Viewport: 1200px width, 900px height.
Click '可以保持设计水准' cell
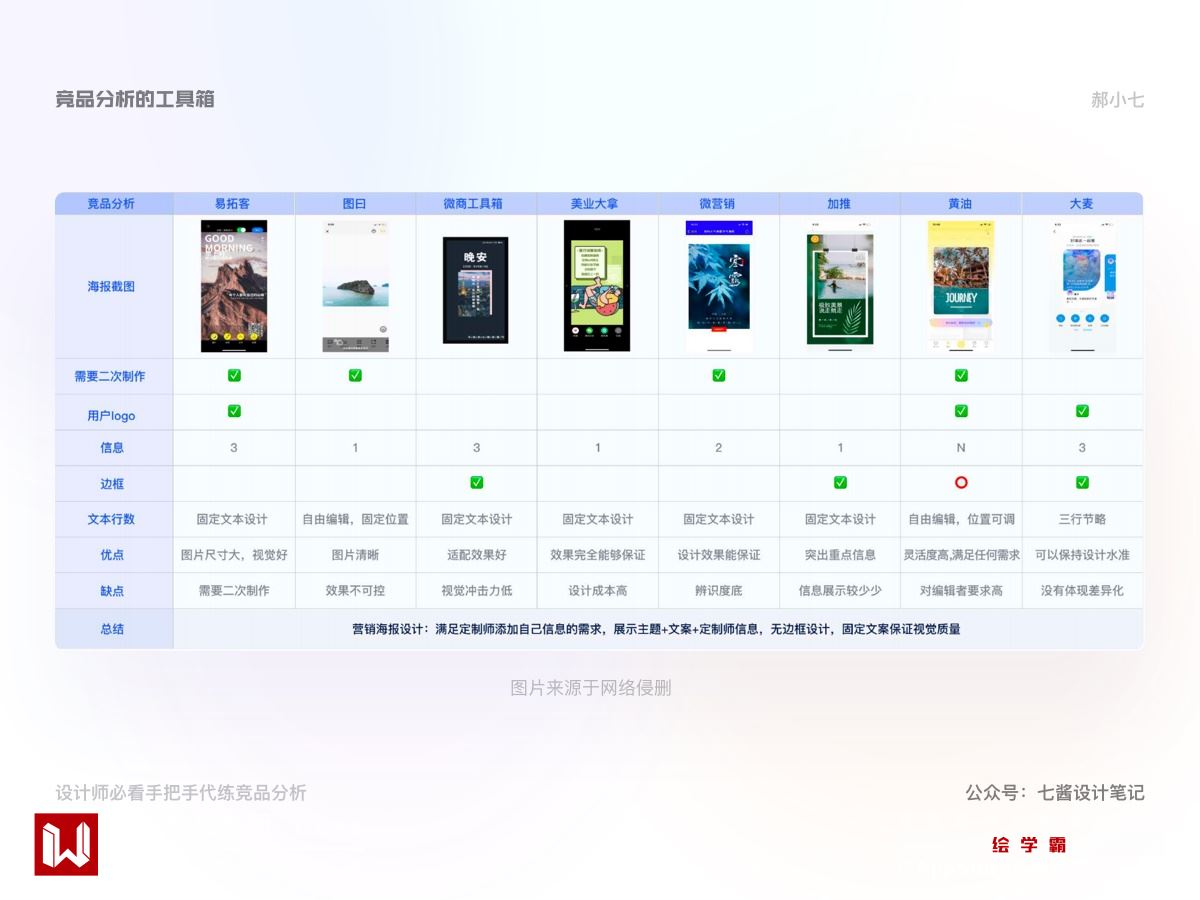coord(1082,555)
